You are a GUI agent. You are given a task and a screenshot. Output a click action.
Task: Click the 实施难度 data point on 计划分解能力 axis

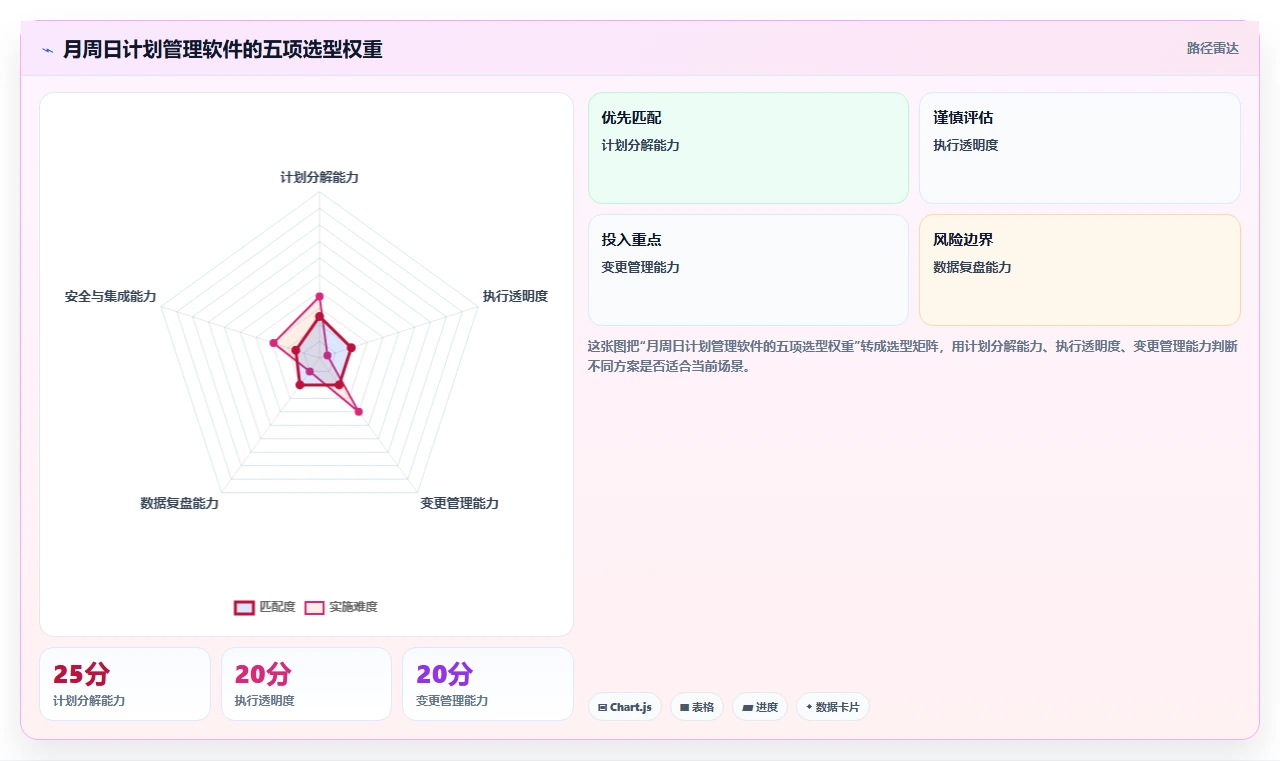319,296
